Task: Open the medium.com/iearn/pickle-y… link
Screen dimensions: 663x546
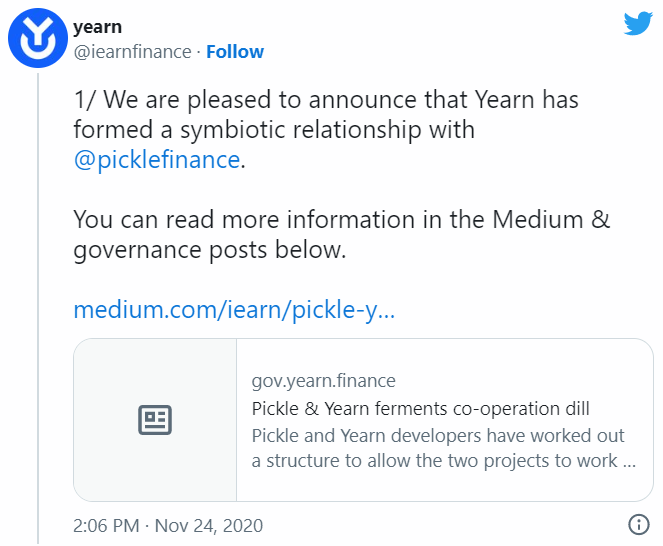Action: [x=234, y=310]
